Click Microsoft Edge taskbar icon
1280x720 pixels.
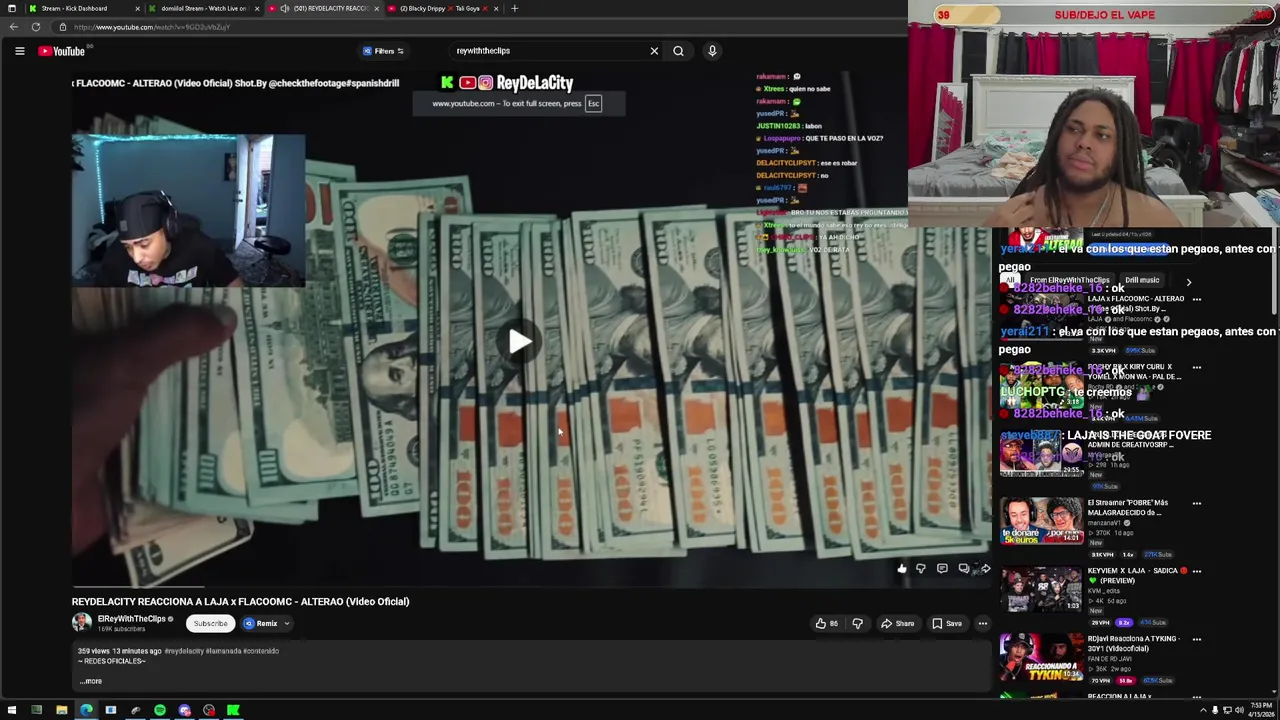tap(86, 710)
